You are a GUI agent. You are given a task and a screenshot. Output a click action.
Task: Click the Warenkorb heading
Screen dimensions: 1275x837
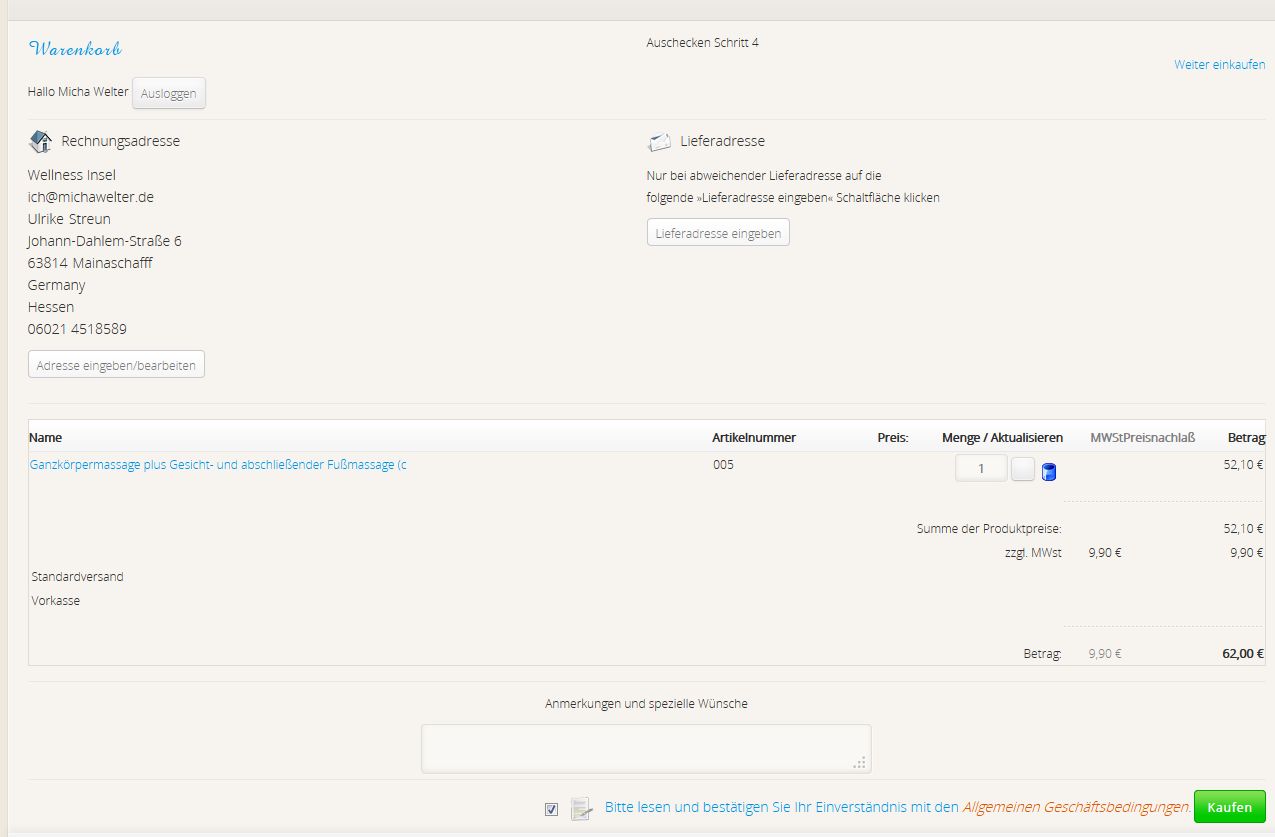click(x=75, y=49)
